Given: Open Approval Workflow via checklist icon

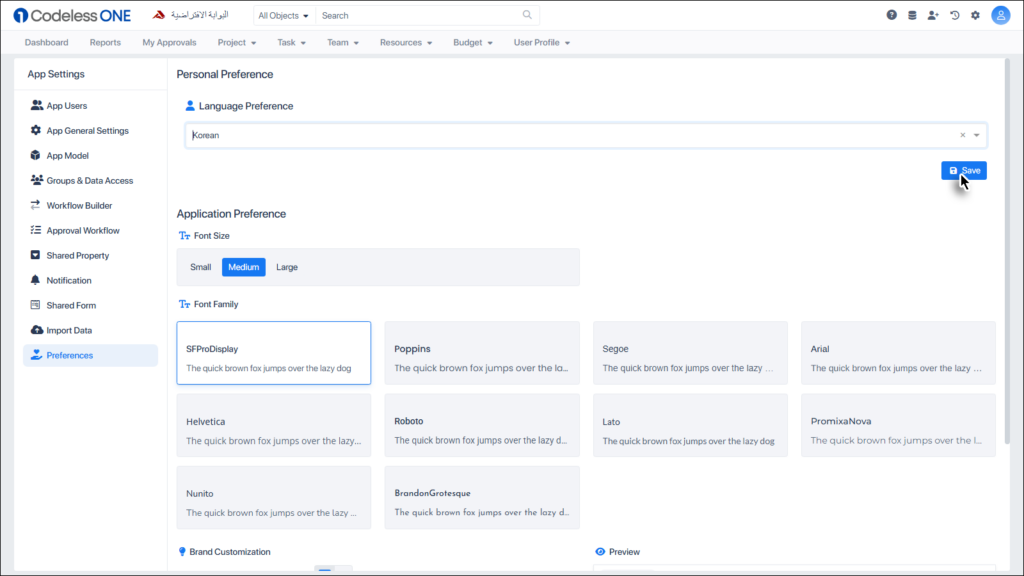Looking at the screenshot, I should pos(35,230).
